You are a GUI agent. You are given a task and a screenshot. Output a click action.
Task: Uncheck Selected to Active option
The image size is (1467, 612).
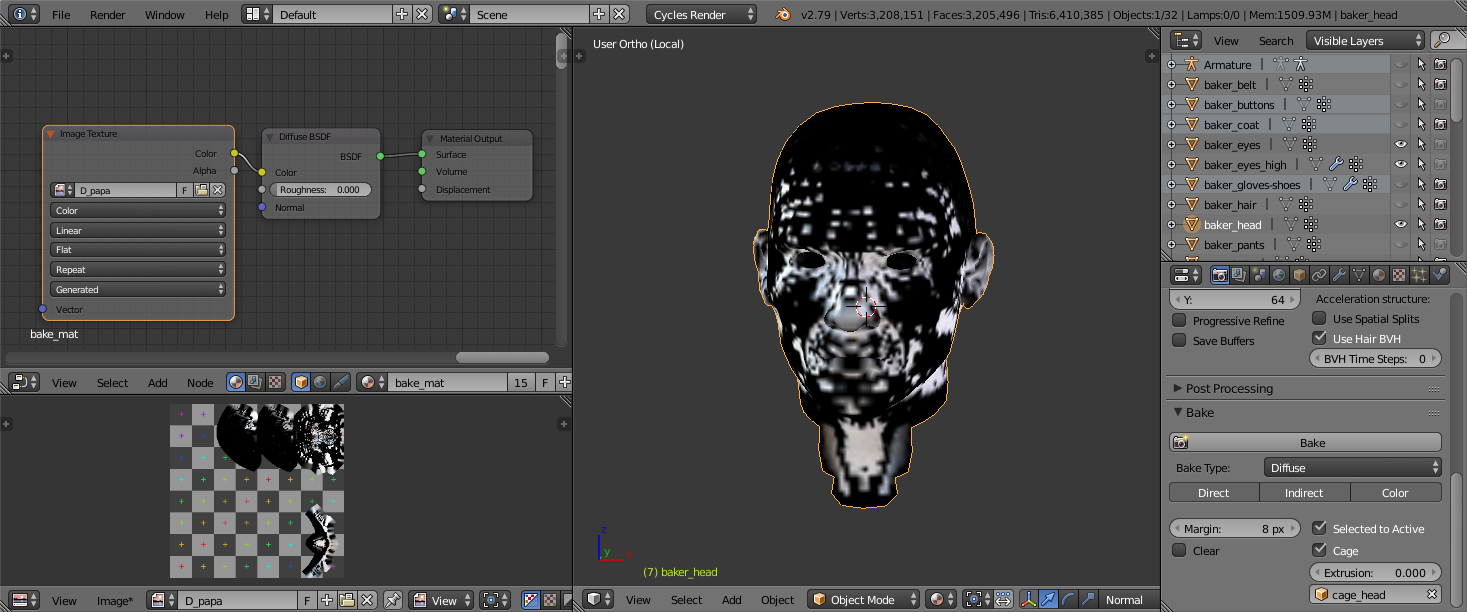point(1319,528)
